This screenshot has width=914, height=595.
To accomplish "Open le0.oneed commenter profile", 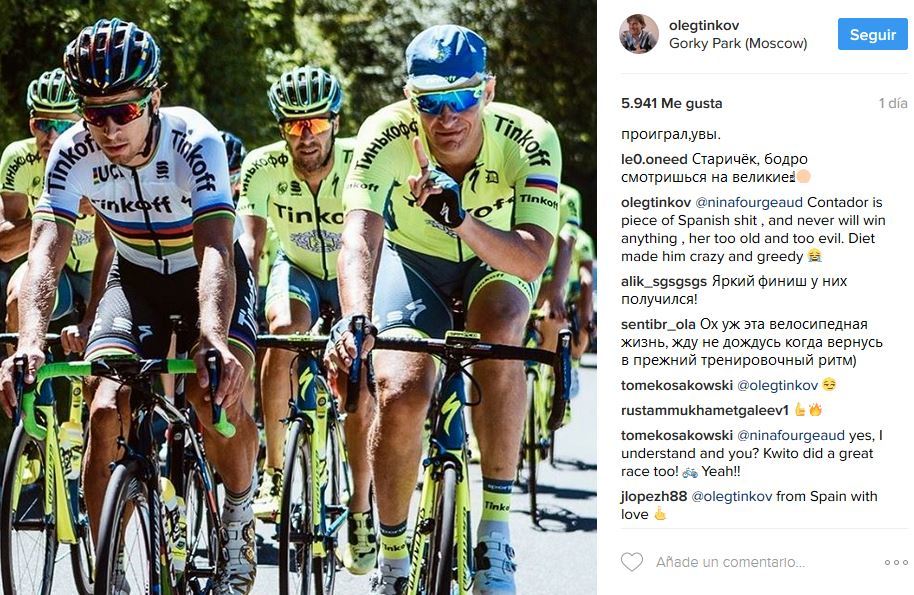I will pyautogui.click(x=654, y=159).
